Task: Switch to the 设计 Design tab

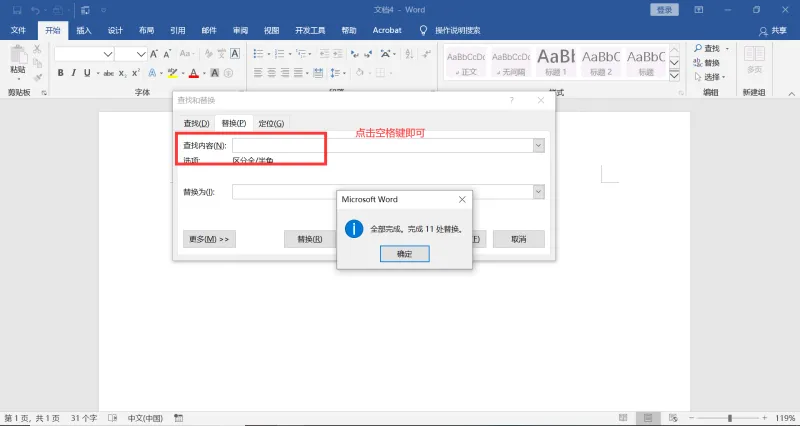Action: 115,31
